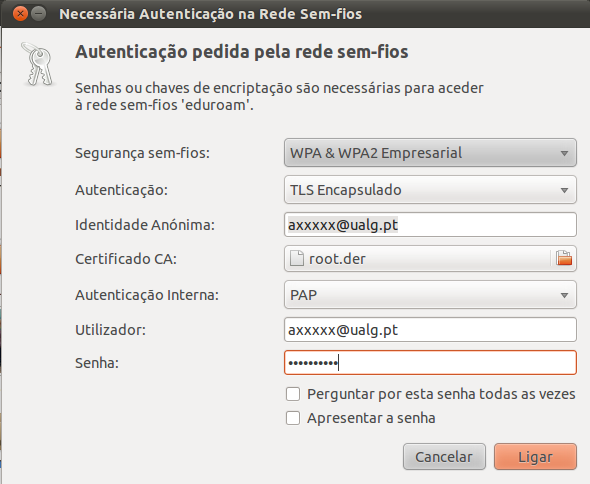
Task: Toggle 'Apresentar a senha' checkbox
Action: tap(293, 418)
